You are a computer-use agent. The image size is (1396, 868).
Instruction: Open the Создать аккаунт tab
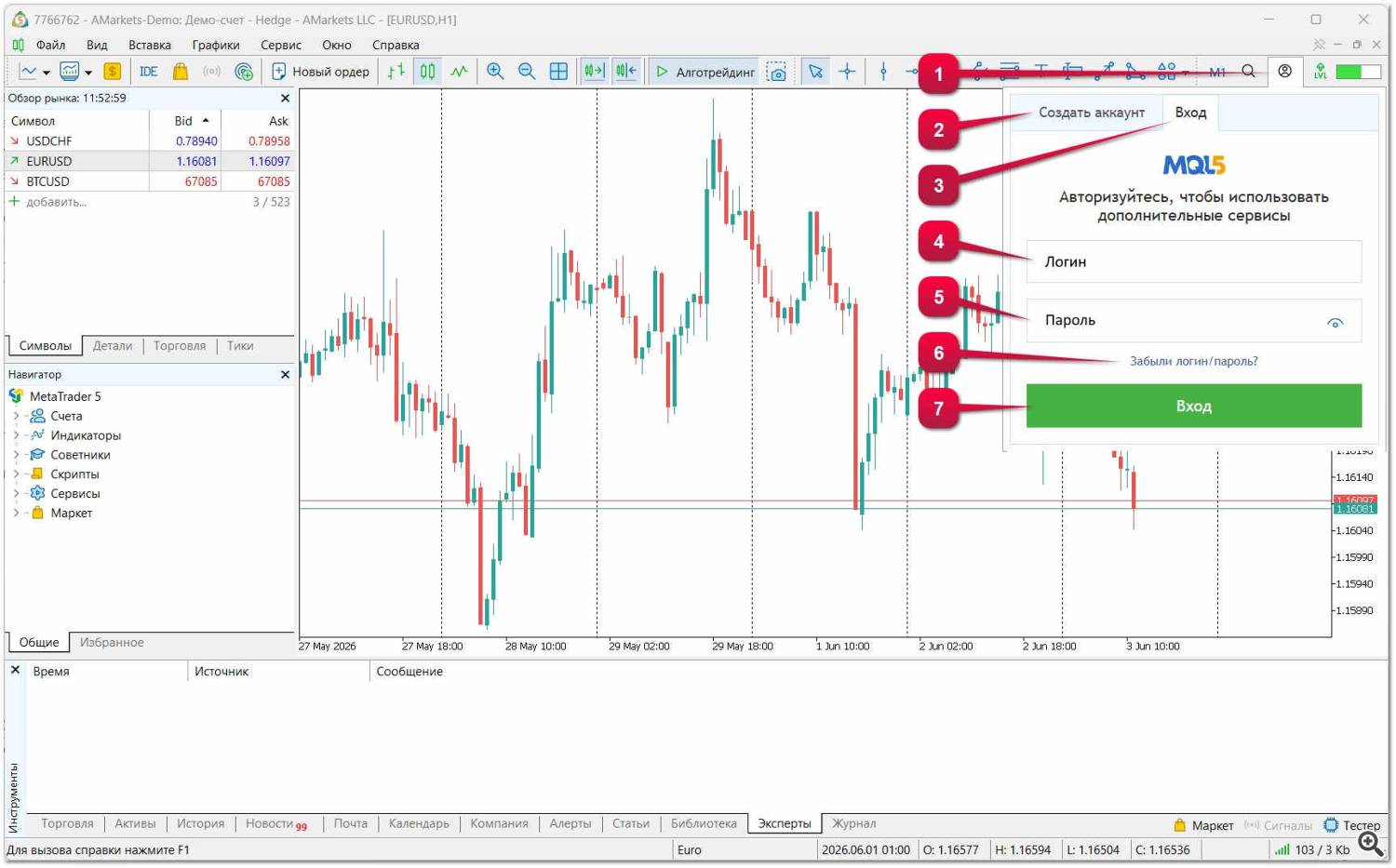tap(1092, 113)
